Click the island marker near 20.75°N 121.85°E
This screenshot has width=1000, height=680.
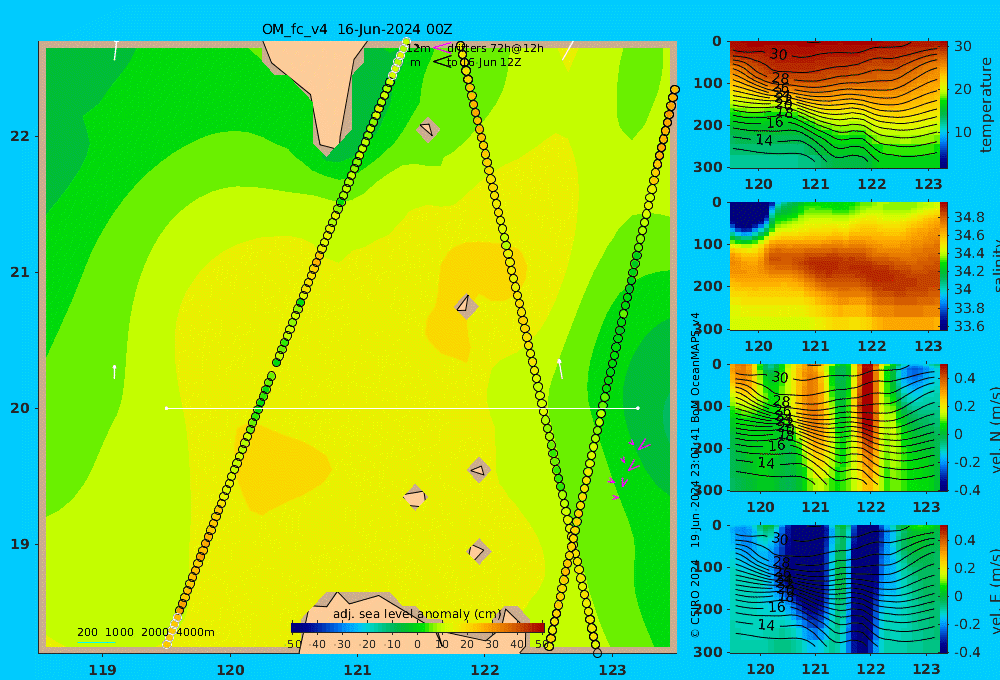click(x=466, y=306)
